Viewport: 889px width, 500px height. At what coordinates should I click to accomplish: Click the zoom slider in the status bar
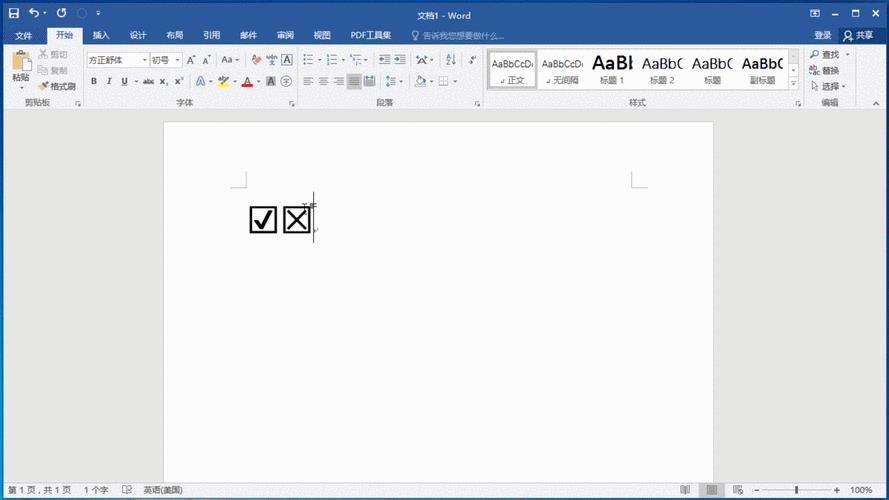point(797,490)
